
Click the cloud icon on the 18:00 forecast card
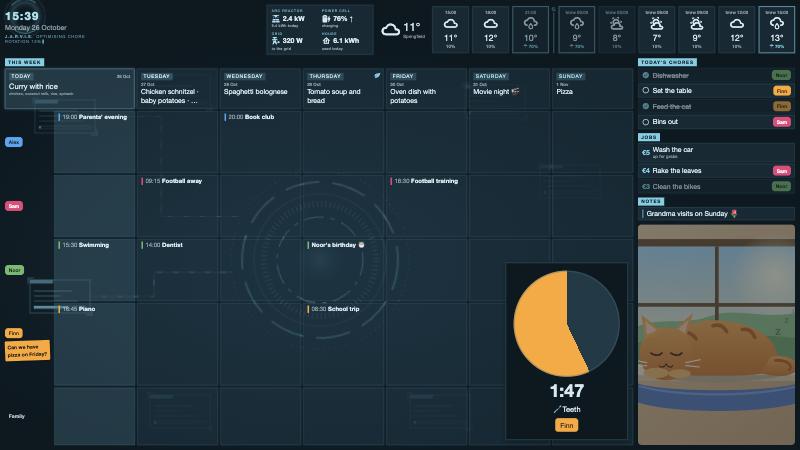(x=490, y=23)
